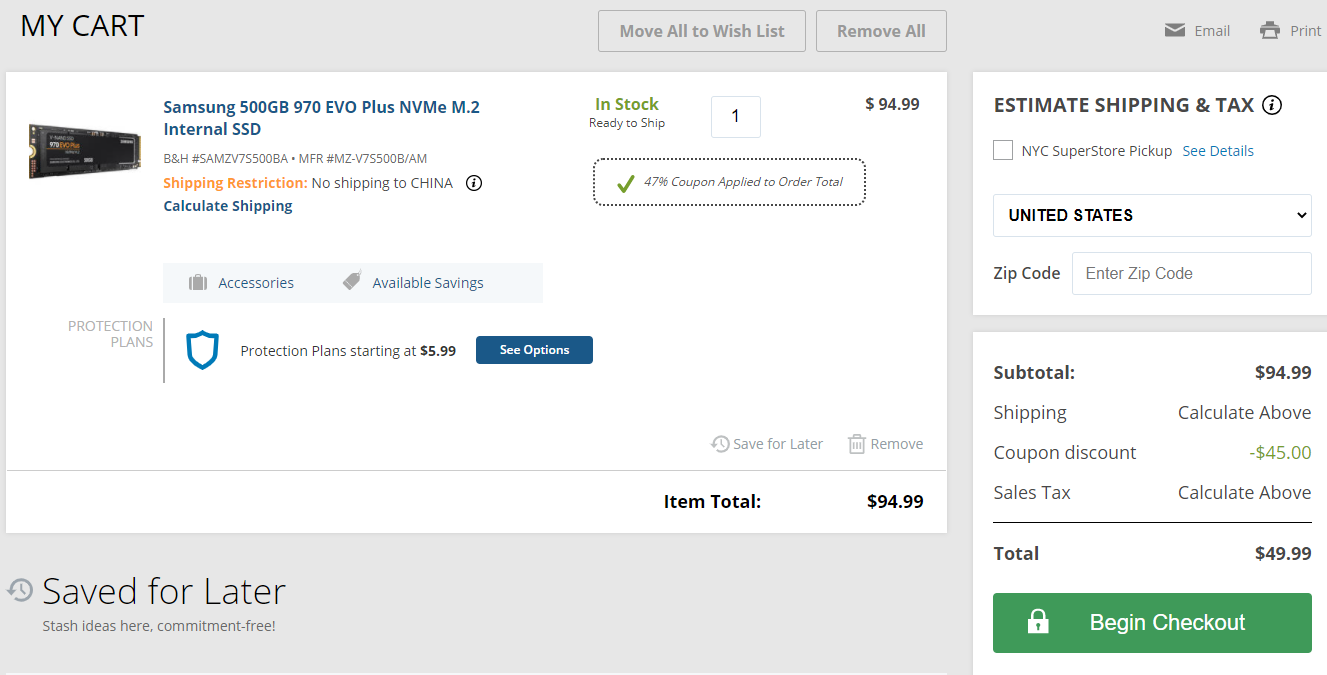The height and width of the screenshot is (675, 1327).
Task: Open the United States country dropdown
Action: tap(1152, 215)
